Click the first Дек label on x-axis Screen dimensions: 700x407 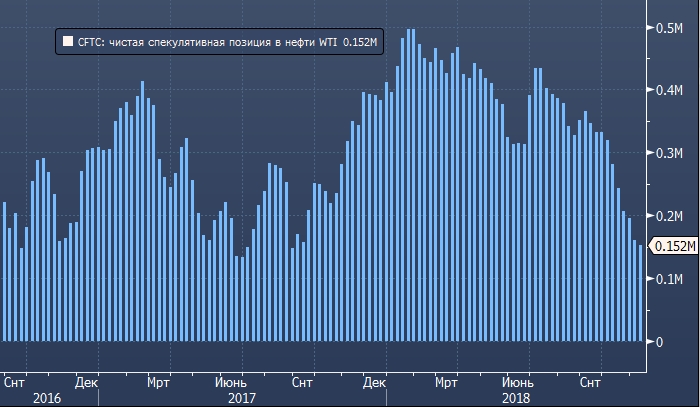point(86,382)
